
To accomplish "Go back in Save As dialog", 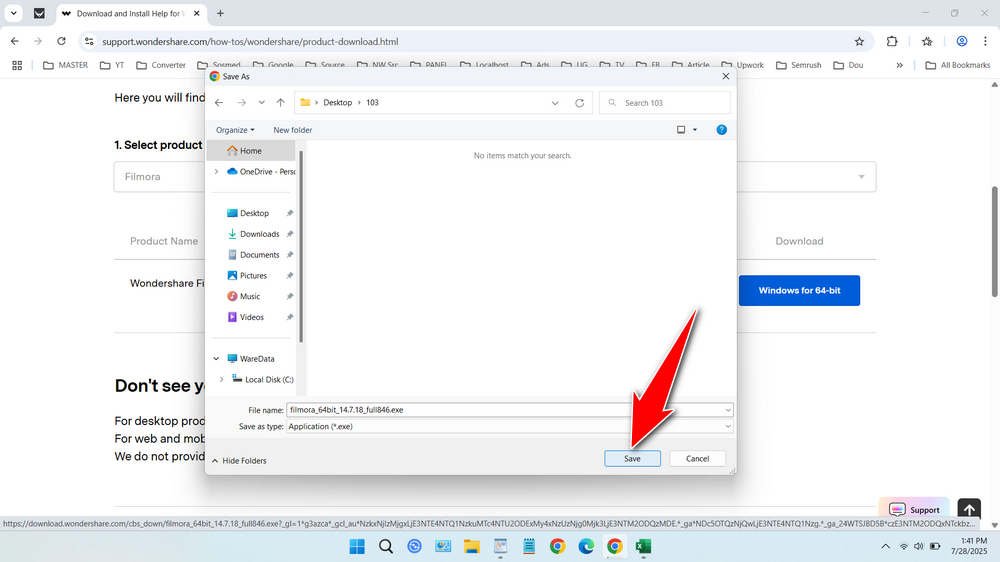I will tap(219, 103).
